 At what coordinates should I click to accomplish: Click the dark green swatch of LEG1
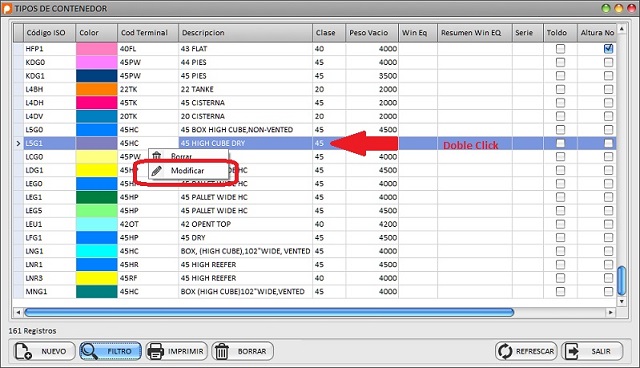96,197
